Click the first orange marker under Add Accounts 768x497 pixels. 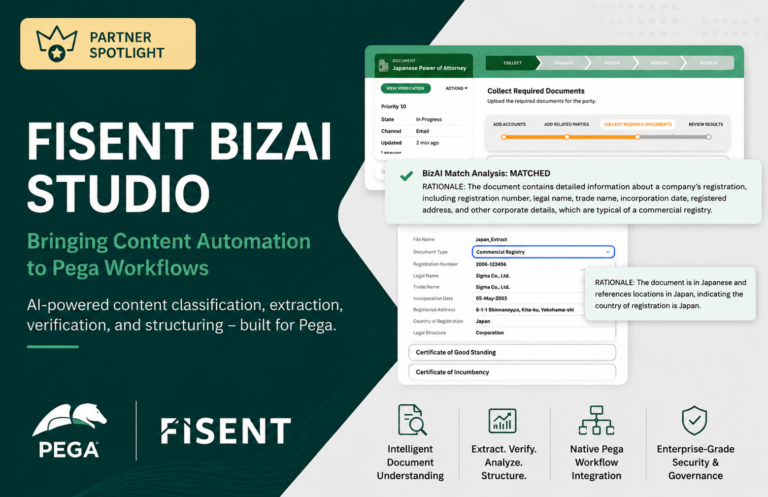click(x=504, y=137)
